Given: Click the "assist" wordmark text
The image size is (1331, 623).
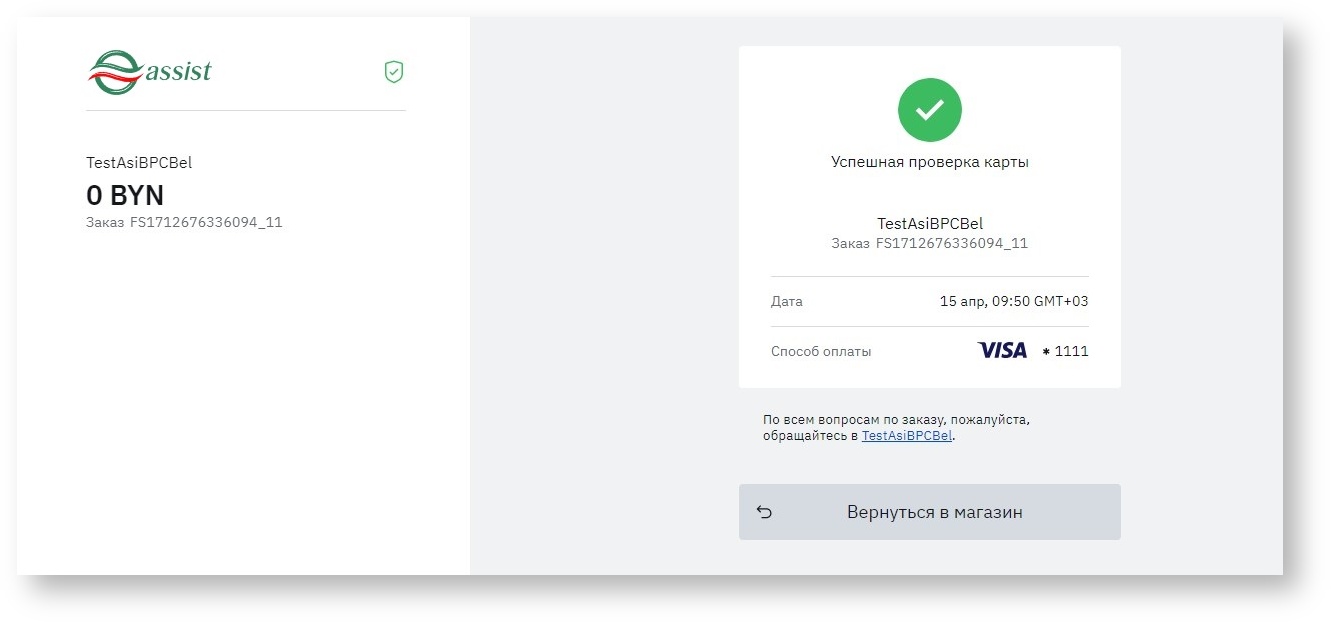Looking at the screenshot, I should click(x=178, y=72).
